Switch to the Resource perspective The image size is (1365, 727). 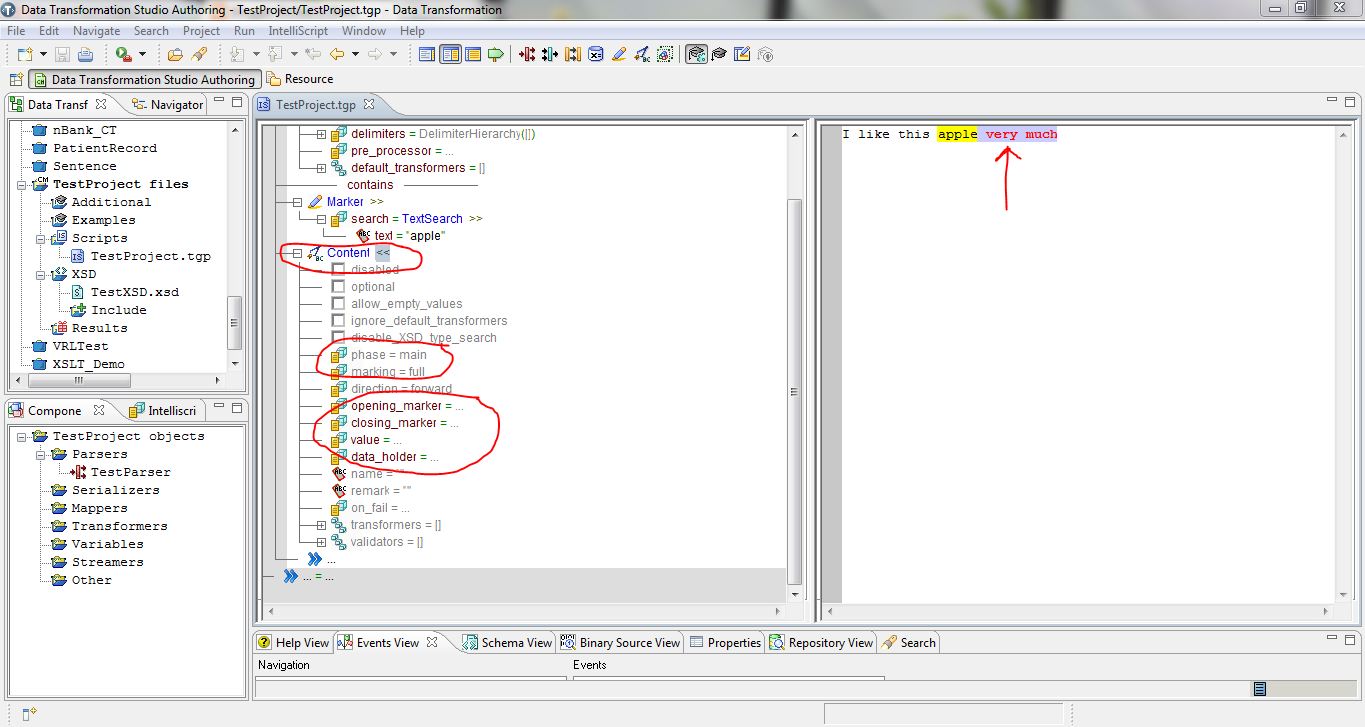point(300,79)
